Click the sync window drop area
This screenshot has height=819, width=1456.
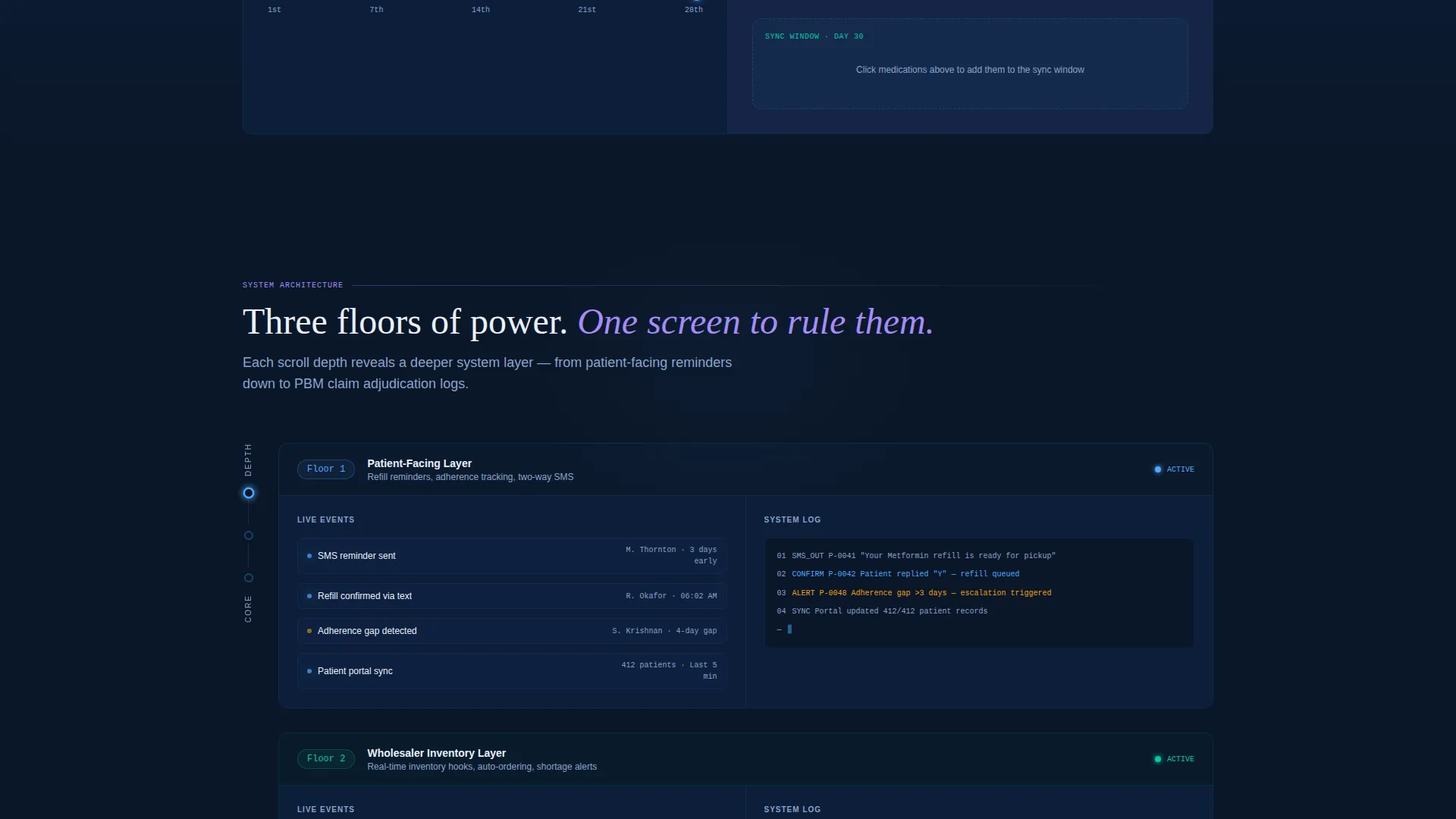point(970,64)
